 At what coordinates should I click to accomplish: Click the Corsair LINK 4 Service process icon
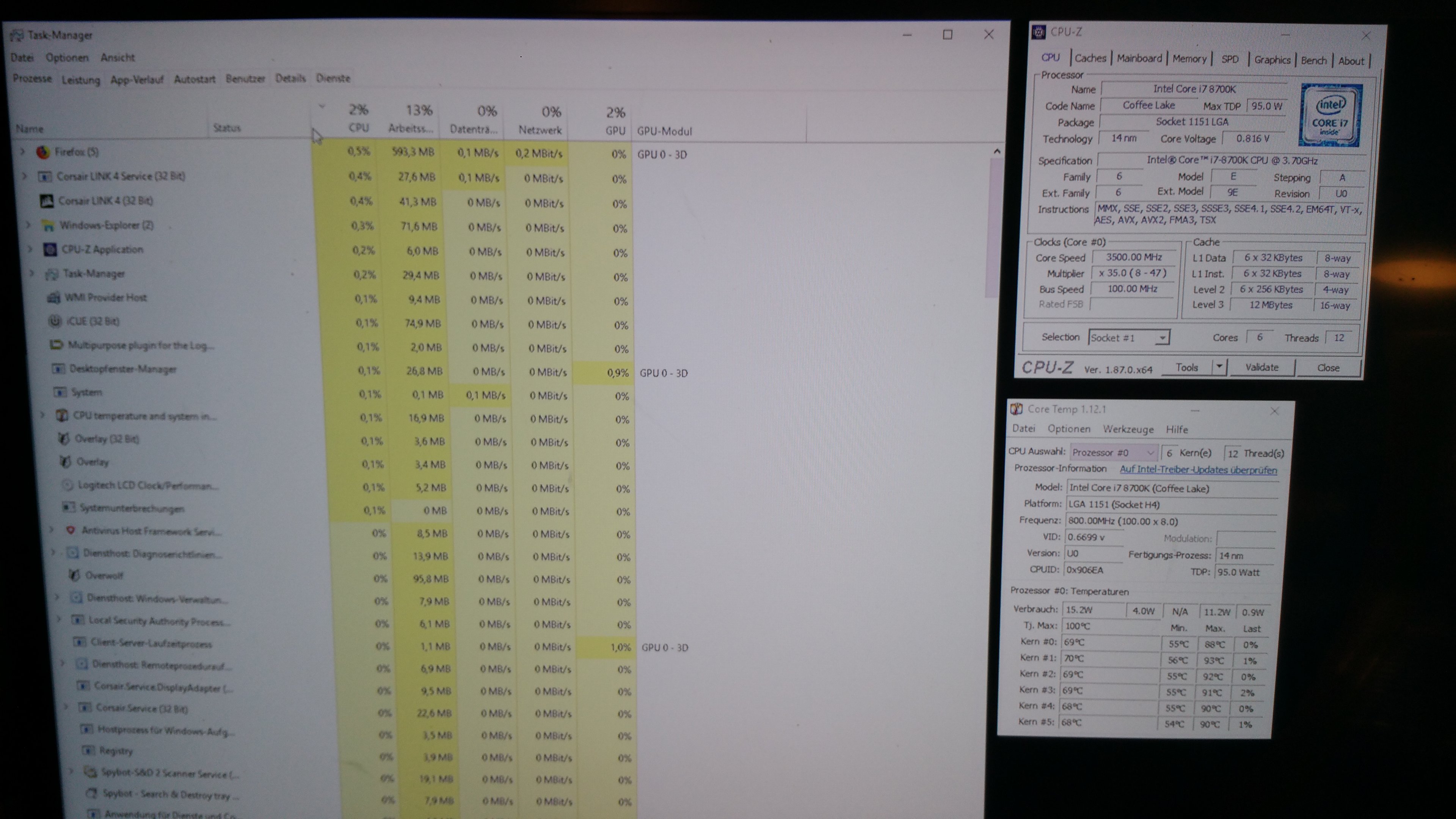(45, 176)
